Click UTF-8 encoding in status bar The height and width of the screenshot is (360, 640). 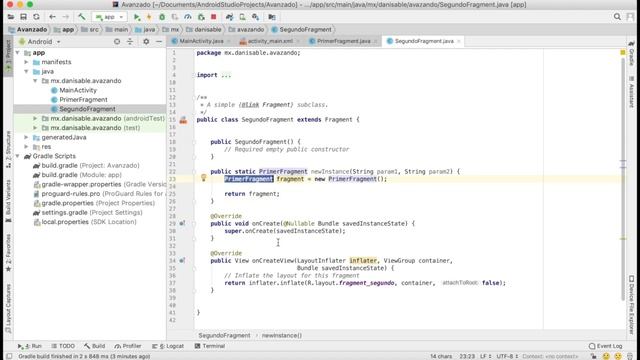(506, 356)
